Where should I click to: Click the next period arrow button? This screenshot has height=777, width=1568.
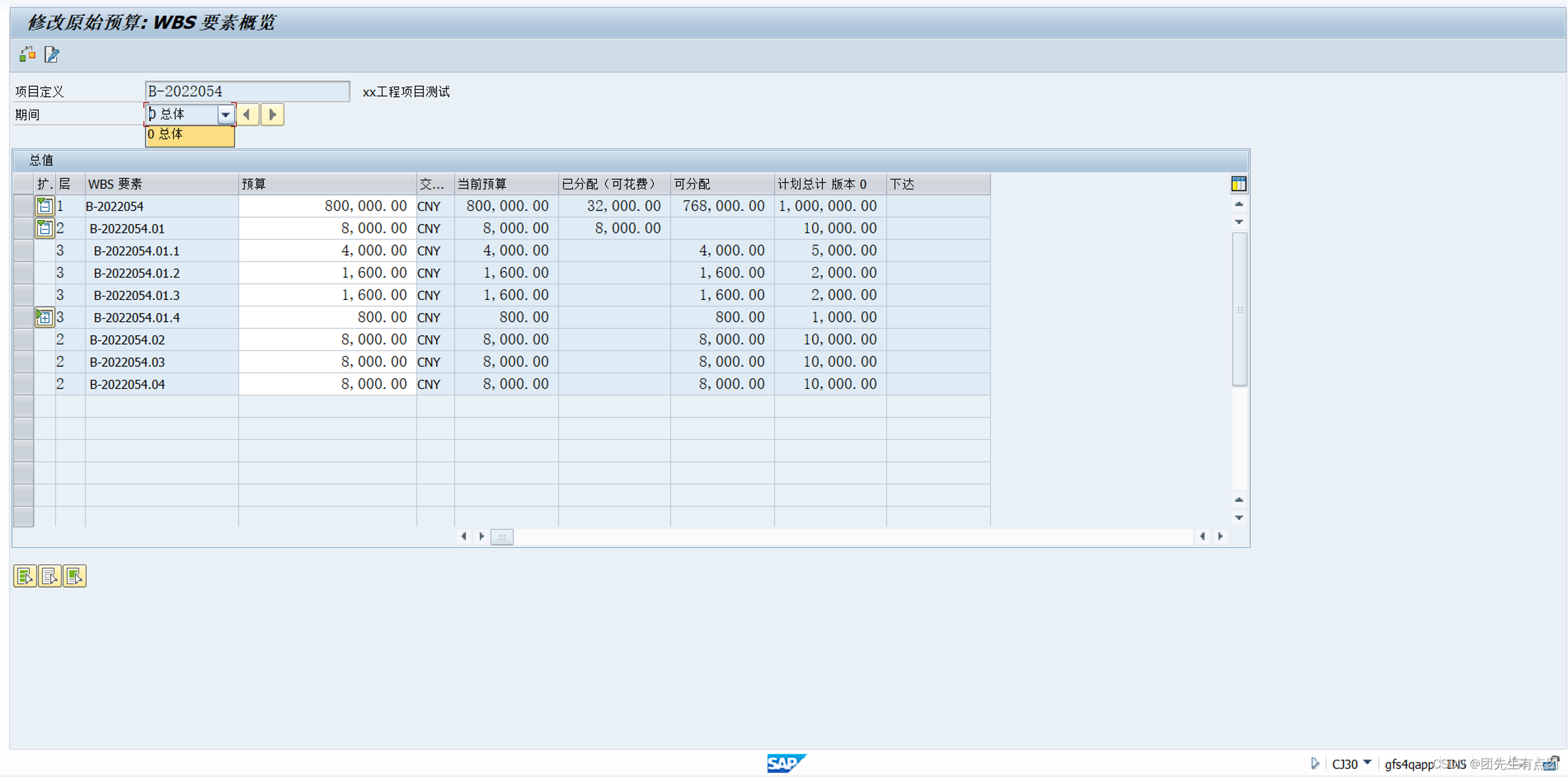coord(272,114)
